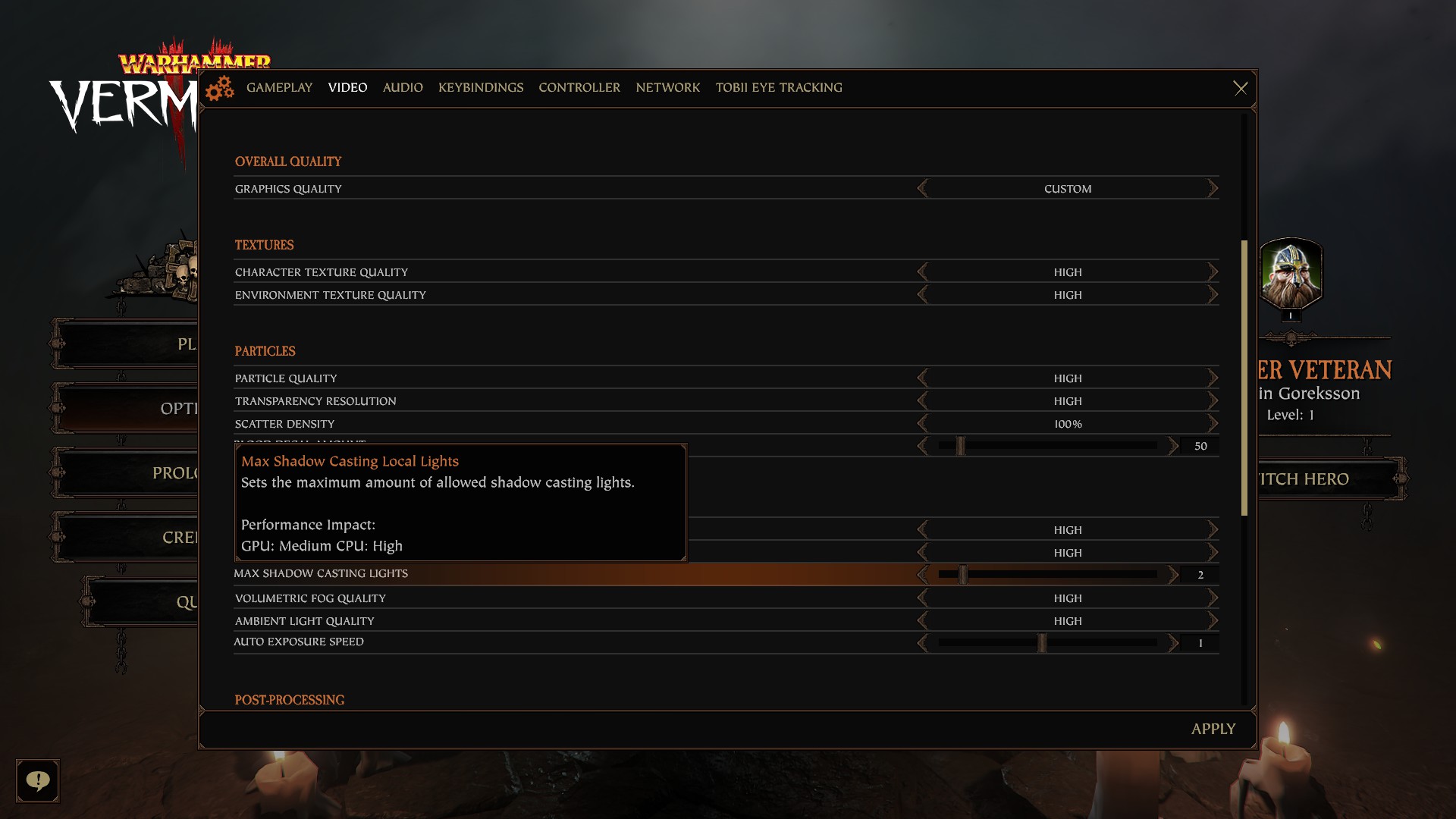Click the dwarf hero portrait
The width and height of the screenshot is (1456, 819).
coord(1291,275)
